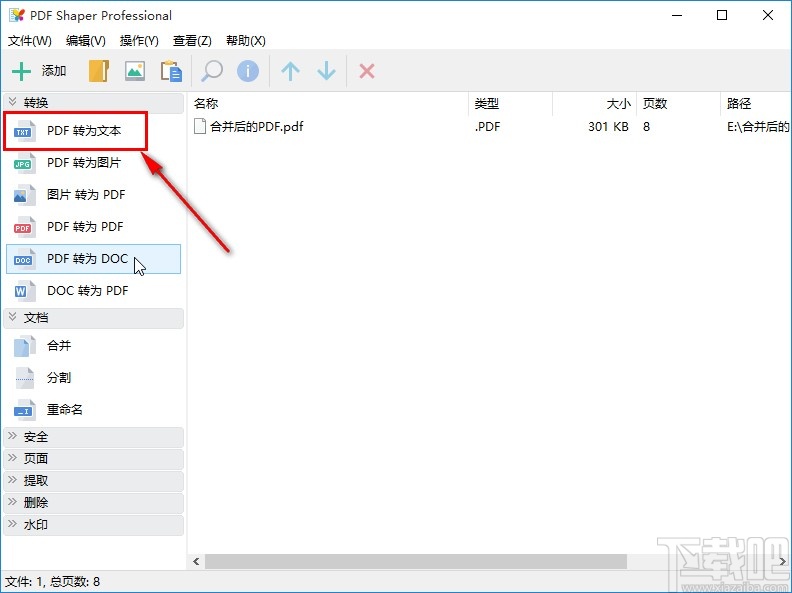Click the paste-from-clipboard toolbar icon
Image resolution: width=792 pixels, height=593 pixels.
(x=171, y=71)
